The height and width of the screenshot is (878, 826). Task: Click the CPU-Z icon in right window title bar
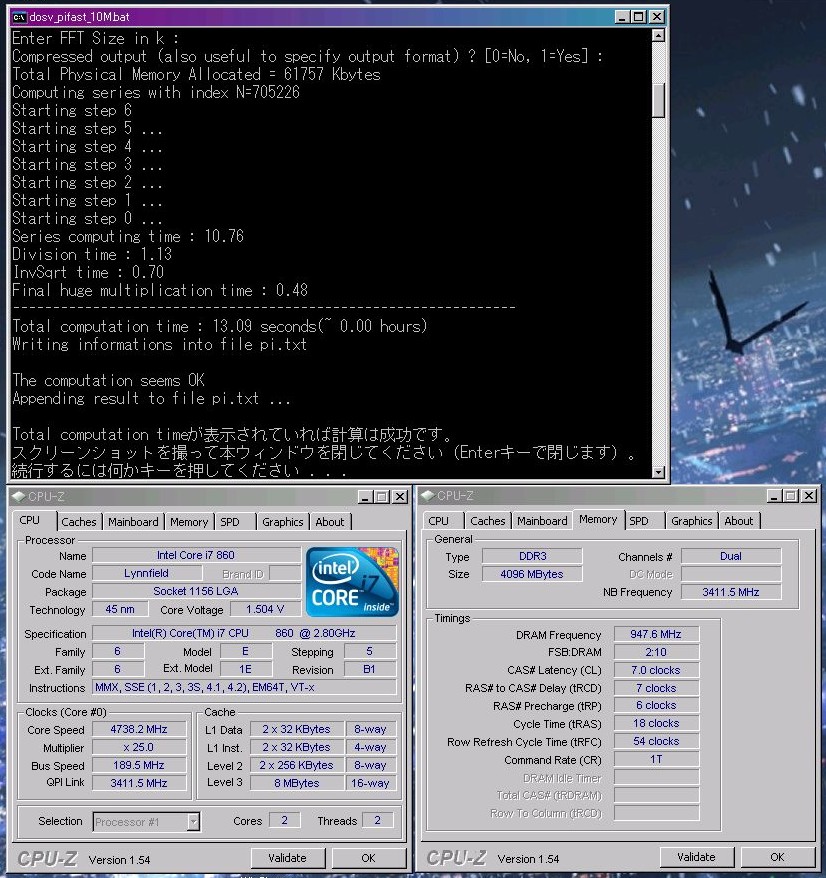coord(428,496)
